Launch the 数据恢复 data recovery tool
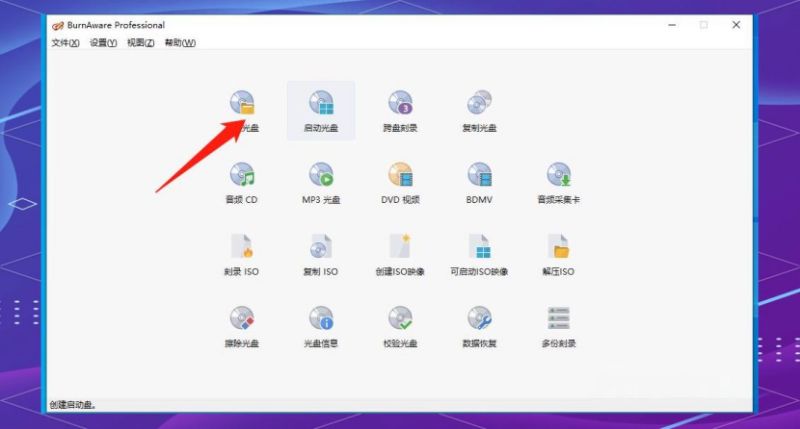 (x=479, y=326)
